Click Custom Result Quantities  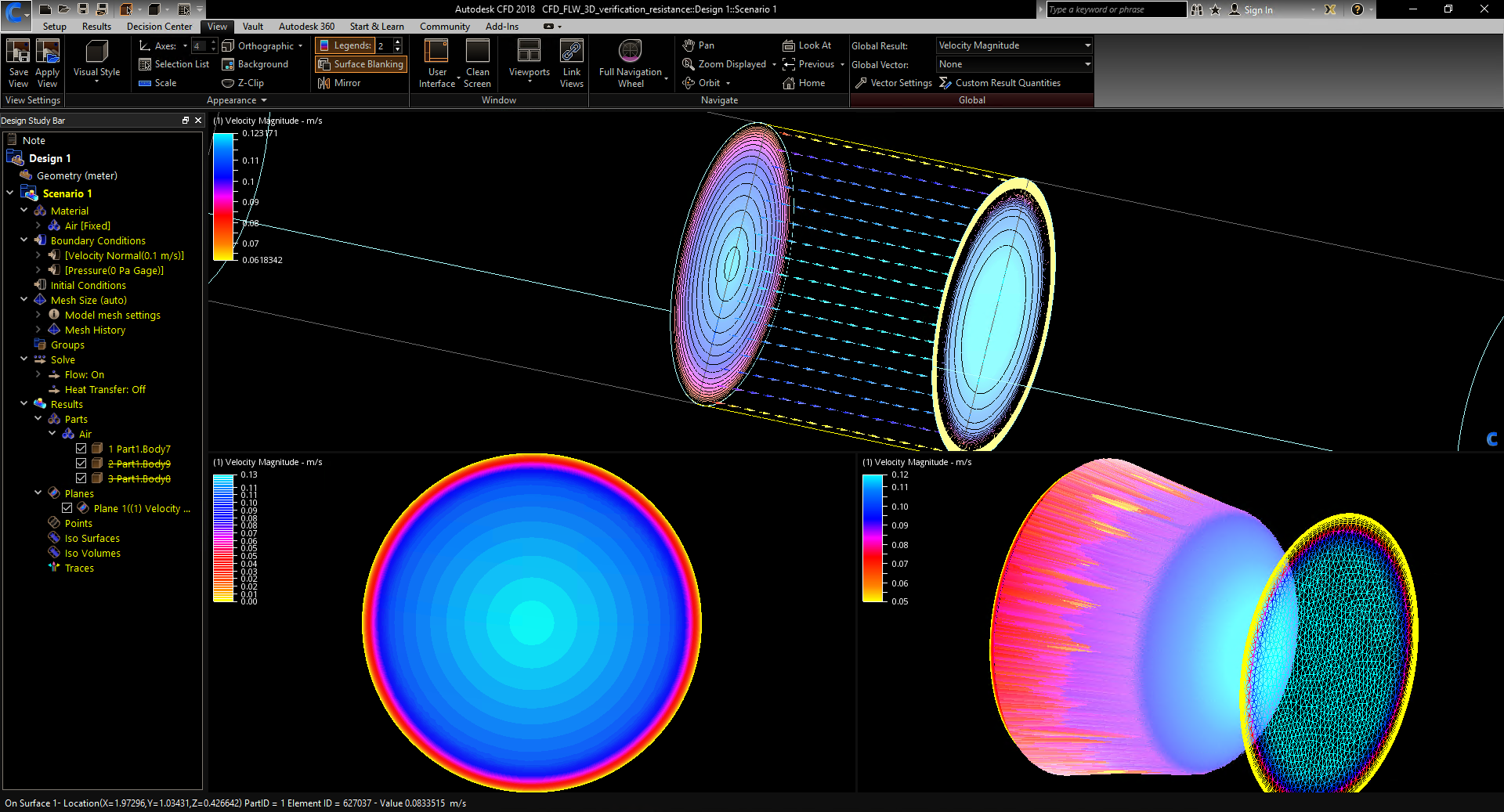point(1000,83)
